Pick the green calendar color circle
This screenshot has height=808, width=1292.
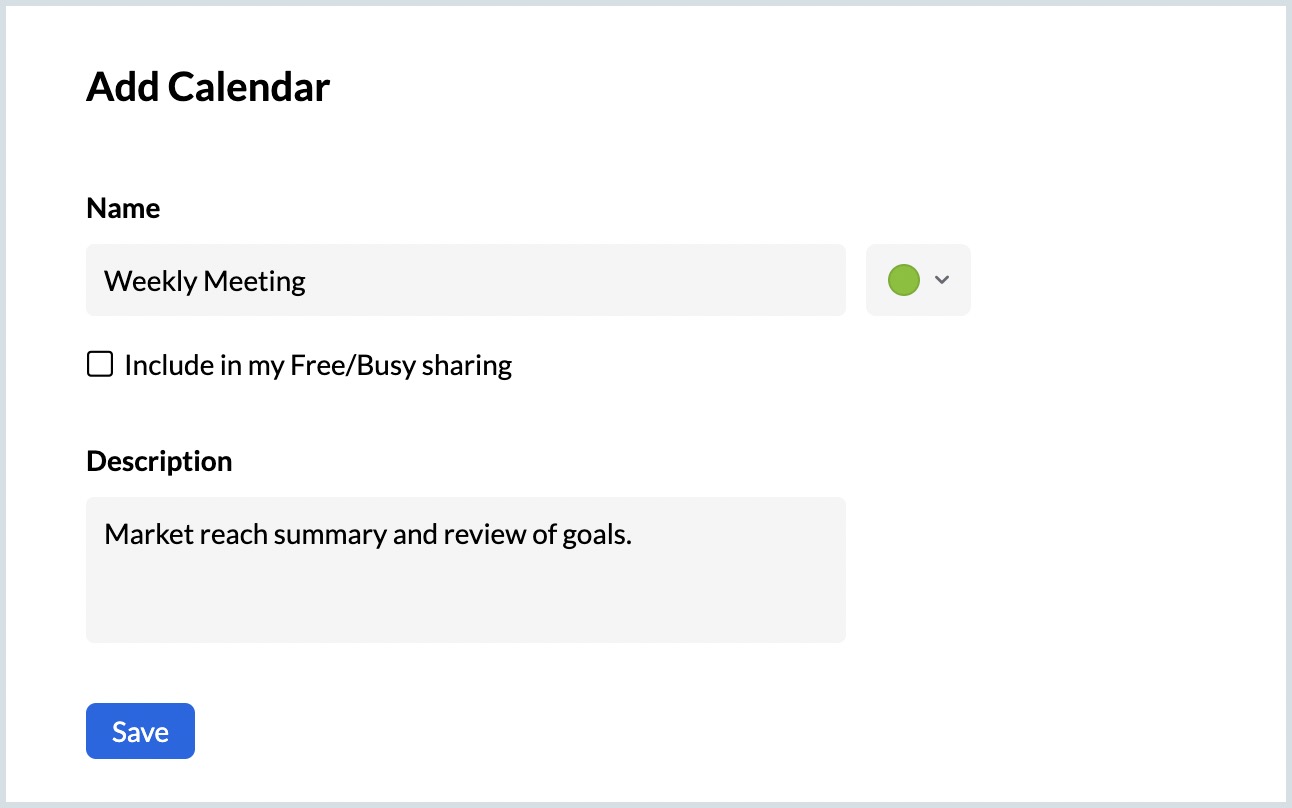(903, 280)
